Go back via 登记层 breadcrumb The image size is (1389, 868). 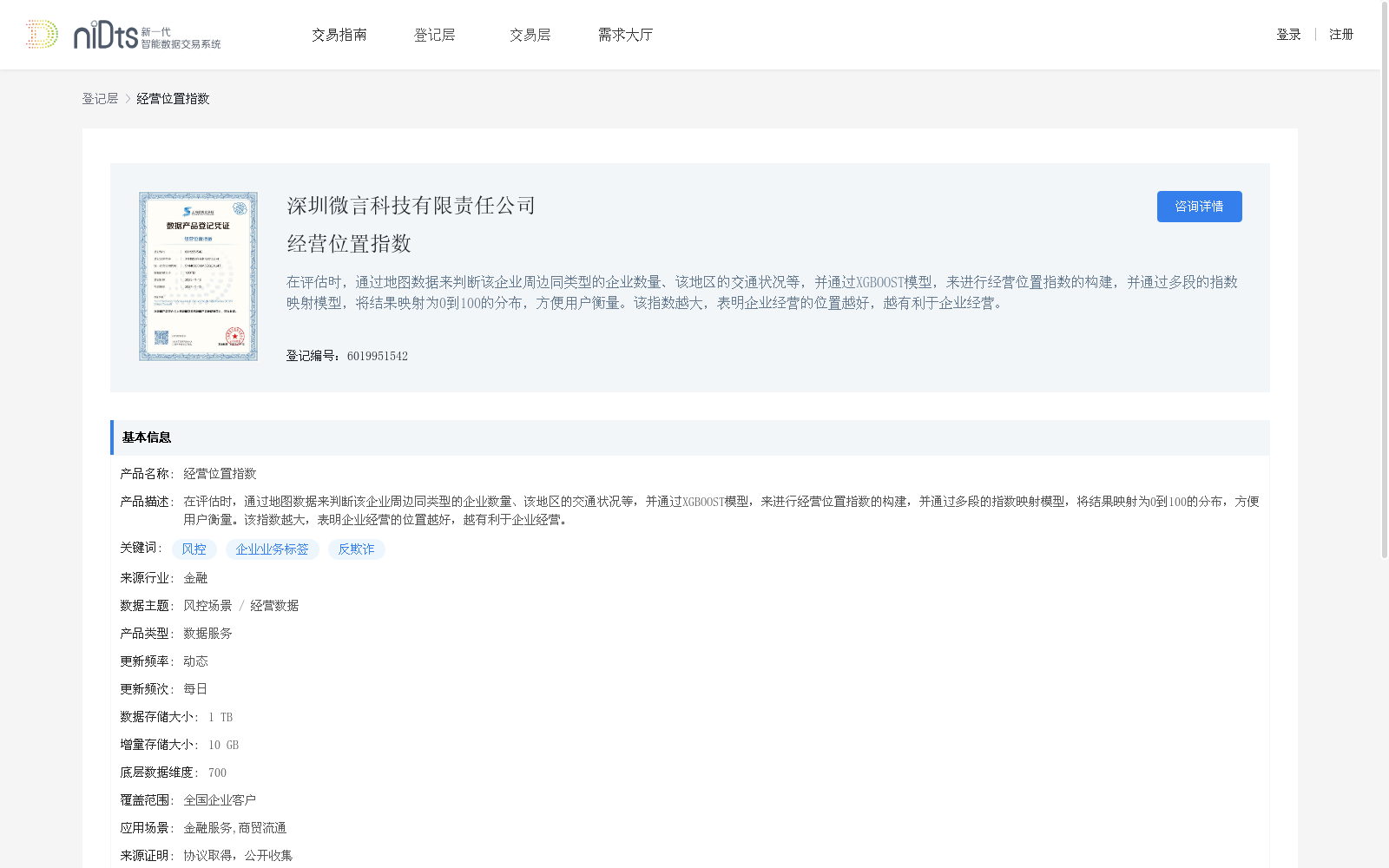(100, 99)
